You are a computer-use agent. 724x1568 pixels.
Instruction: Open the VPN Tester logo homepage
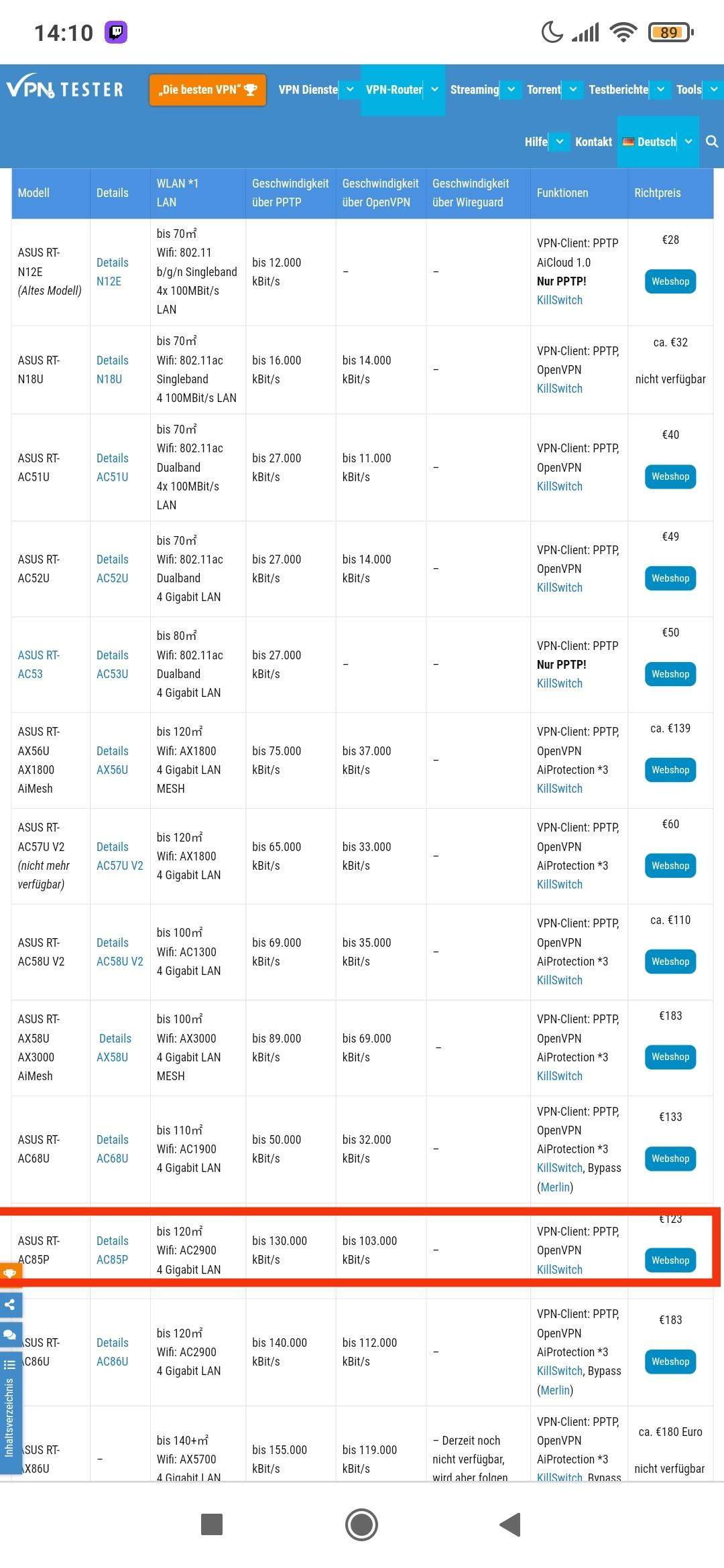point(65,89)
